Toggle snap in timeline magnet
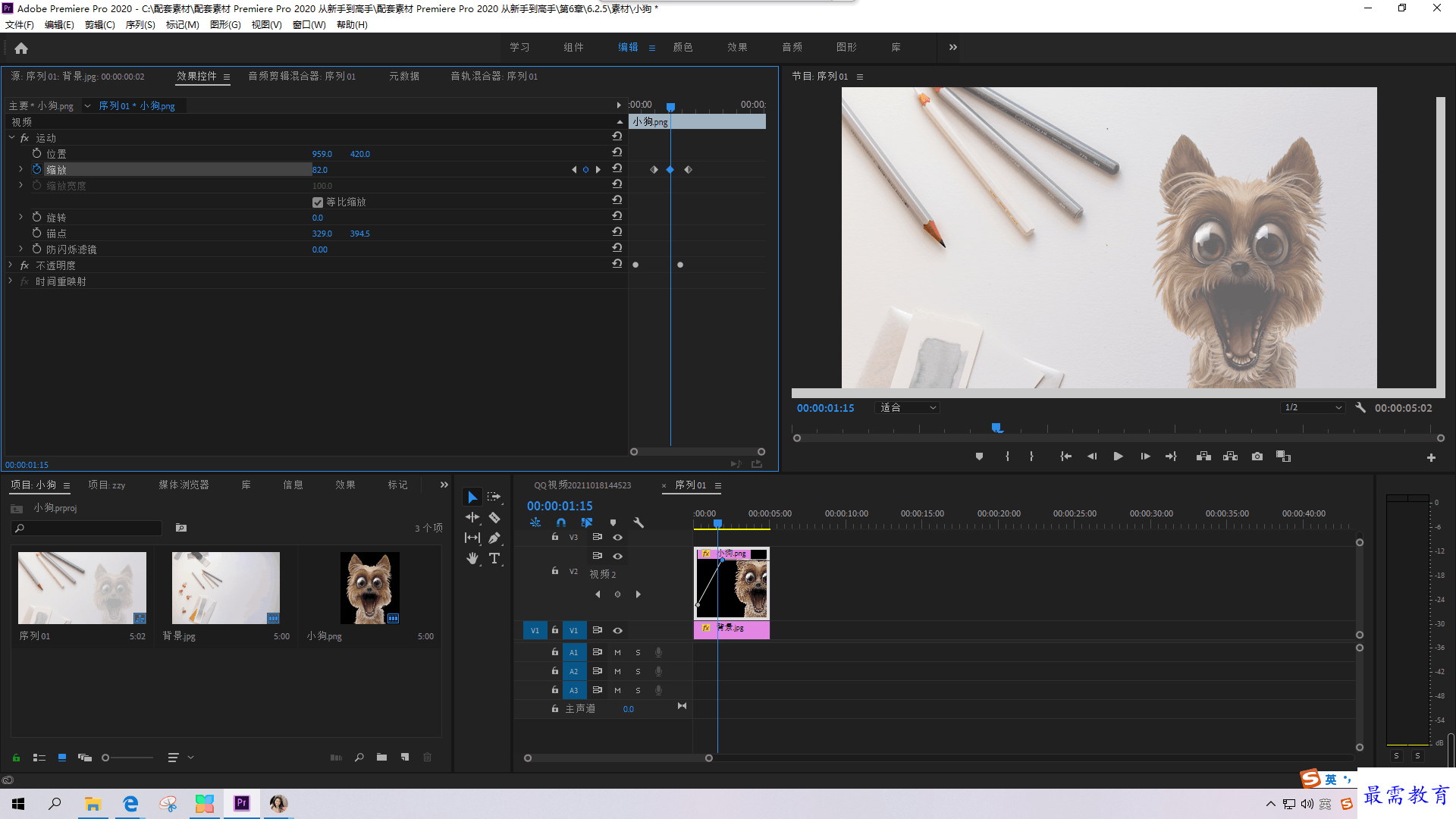The height and width of the screenshot is (819, 1456). 560,522
